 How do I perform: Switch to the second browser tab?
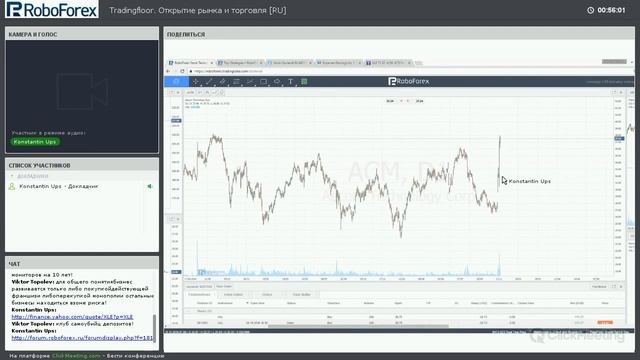pyautogui.click(x=240, y=63)
